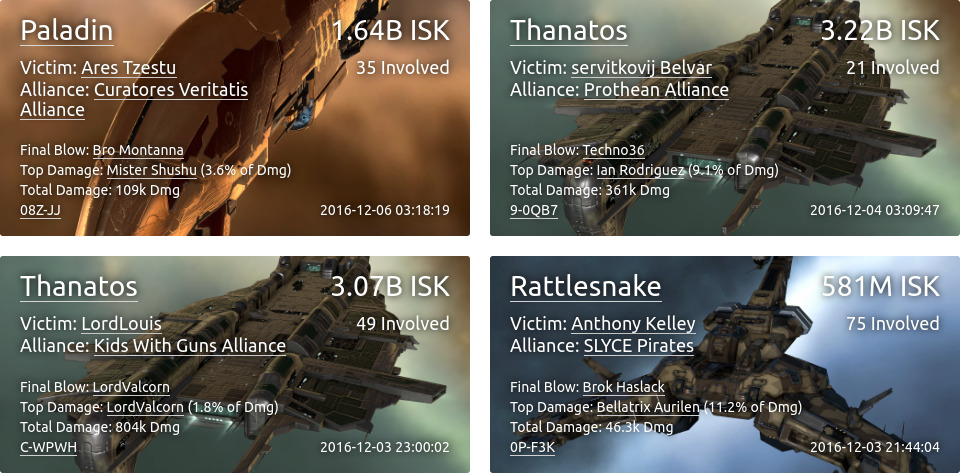The image size is (960, 473).
Task: Open Prothean Alliance page
Action: 656,90
